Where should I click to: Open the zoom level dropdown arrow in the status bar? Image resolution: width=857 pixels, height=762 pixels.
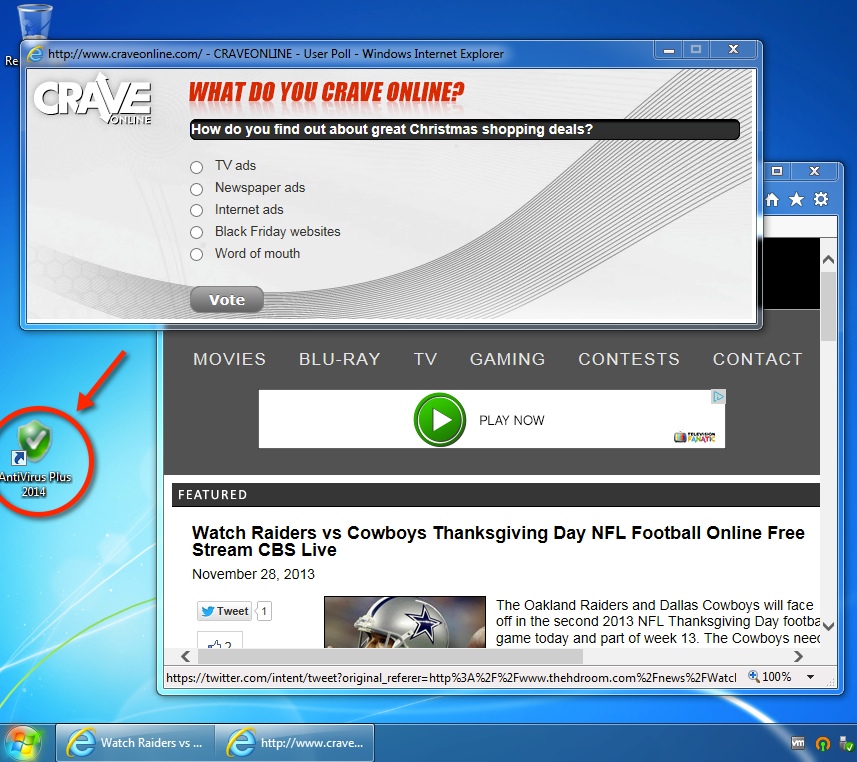tap(811, 677)
